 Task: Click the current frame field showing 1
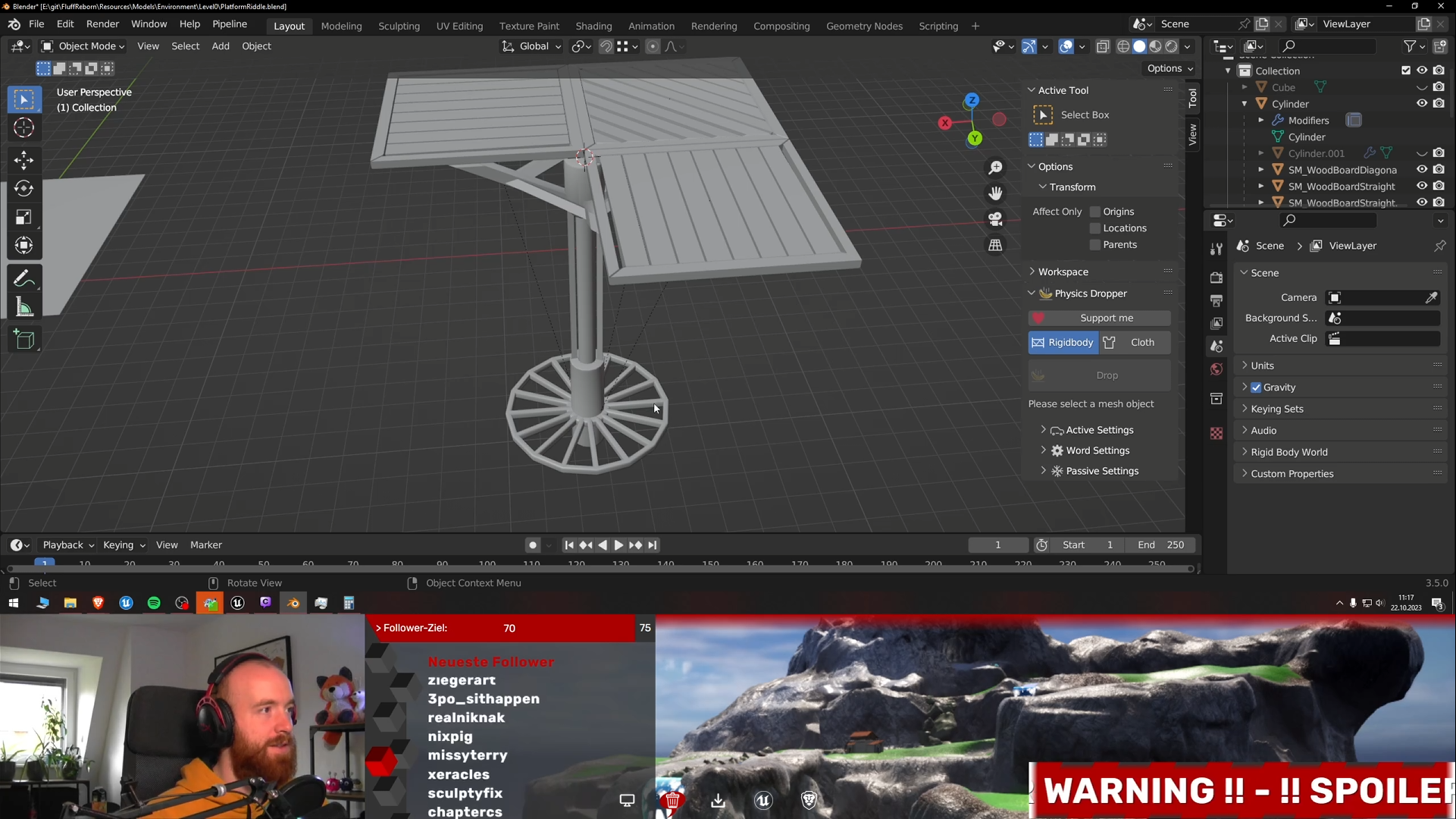997,545
